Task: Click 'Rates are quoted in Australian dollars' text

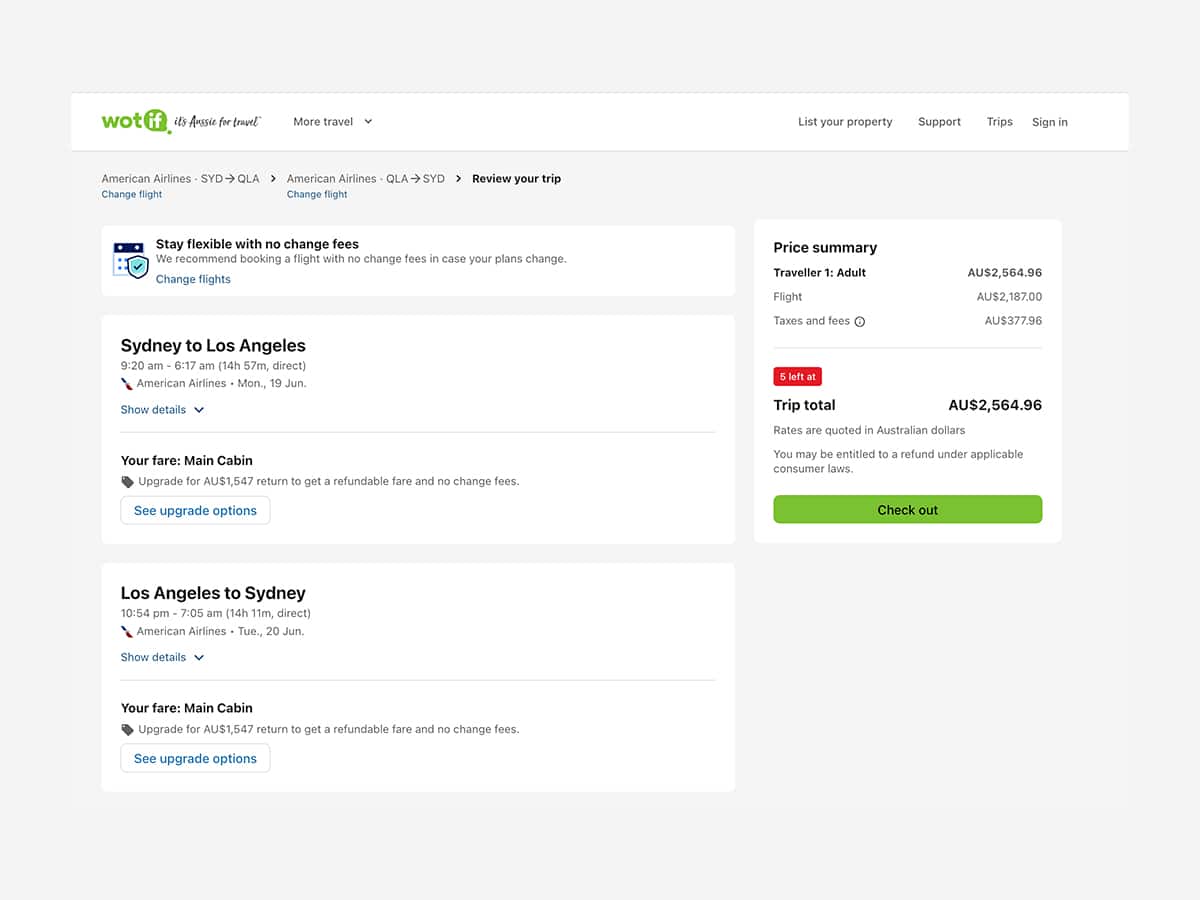Action: (870, 430)
